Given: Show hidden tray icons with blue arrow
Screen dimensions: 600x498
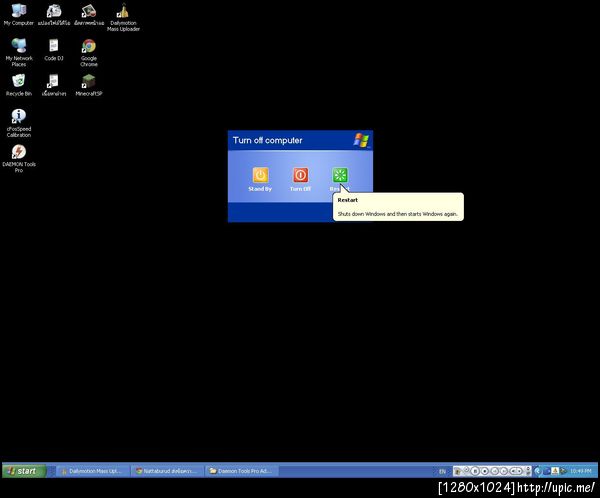Looking at the screenshot, I should [538, 471].
